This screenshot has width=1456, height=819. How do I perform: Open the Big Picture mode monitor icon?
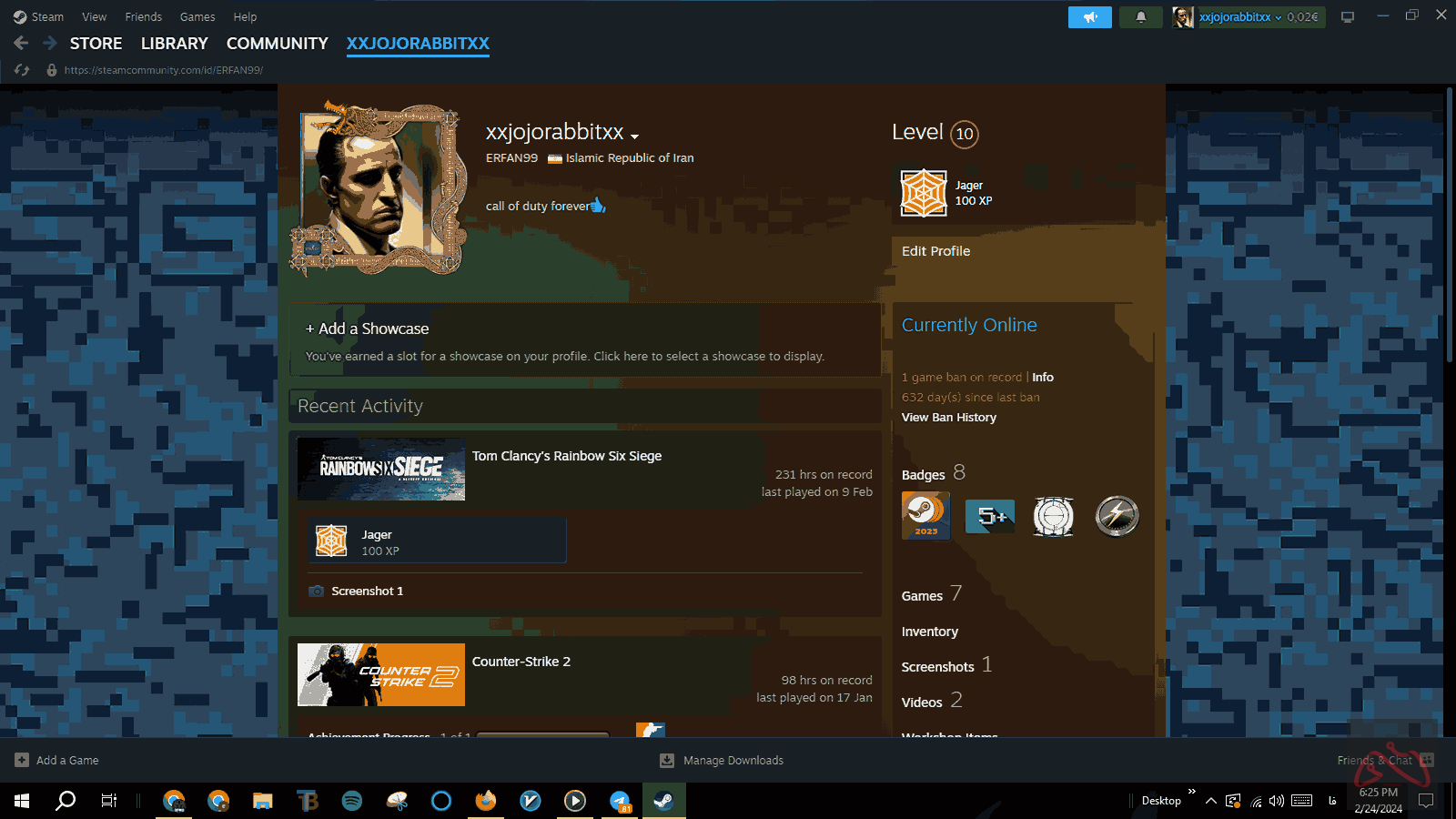coord(1348,17)
